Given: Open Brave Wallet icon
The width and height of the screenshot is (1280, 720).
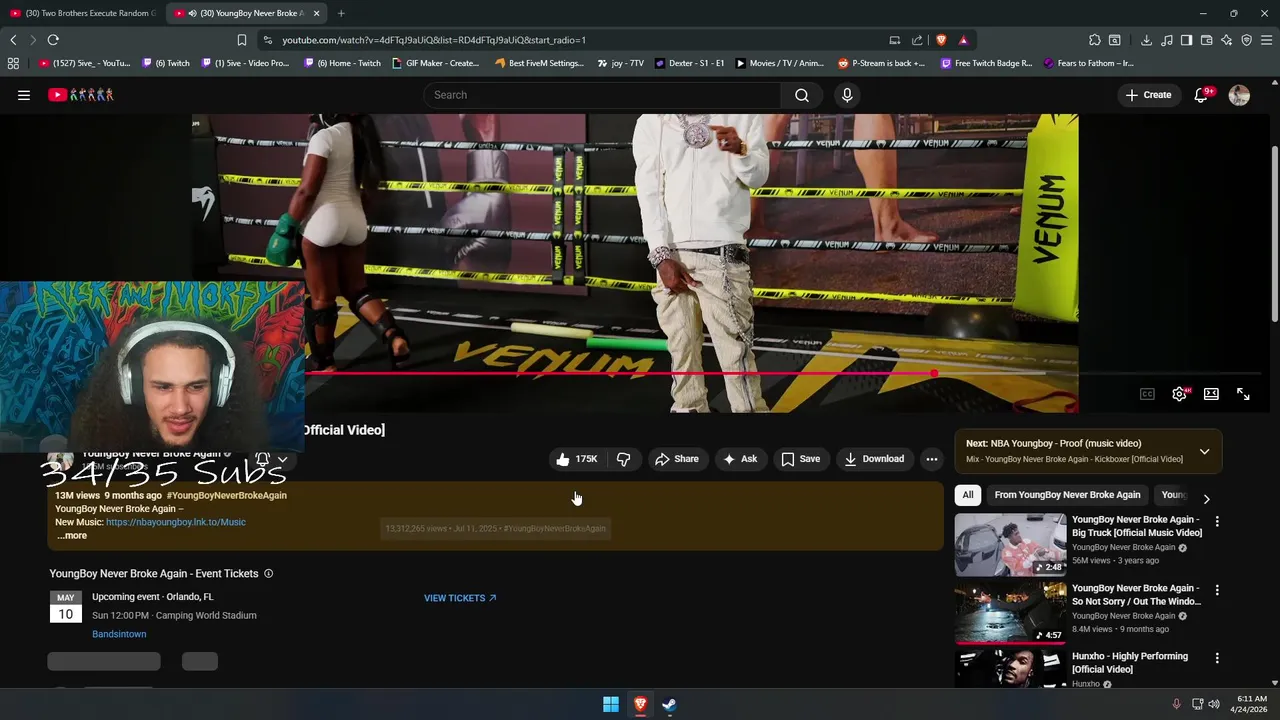Looking at the screenshot, I should (1206, 40).
